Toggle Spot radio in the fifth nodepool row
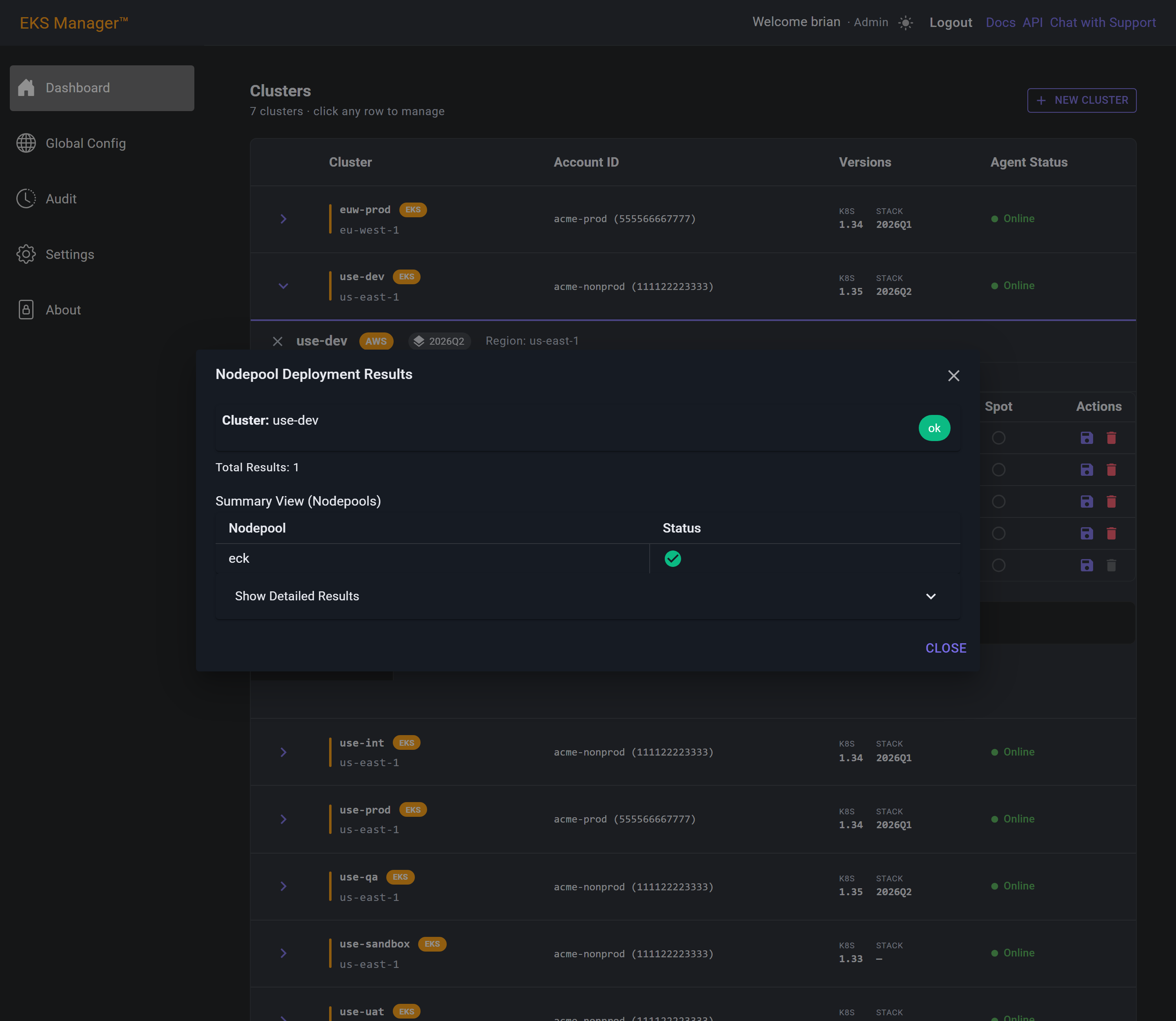The image size is (1176, 1021). pyautogui.click(x=998, y=565)
